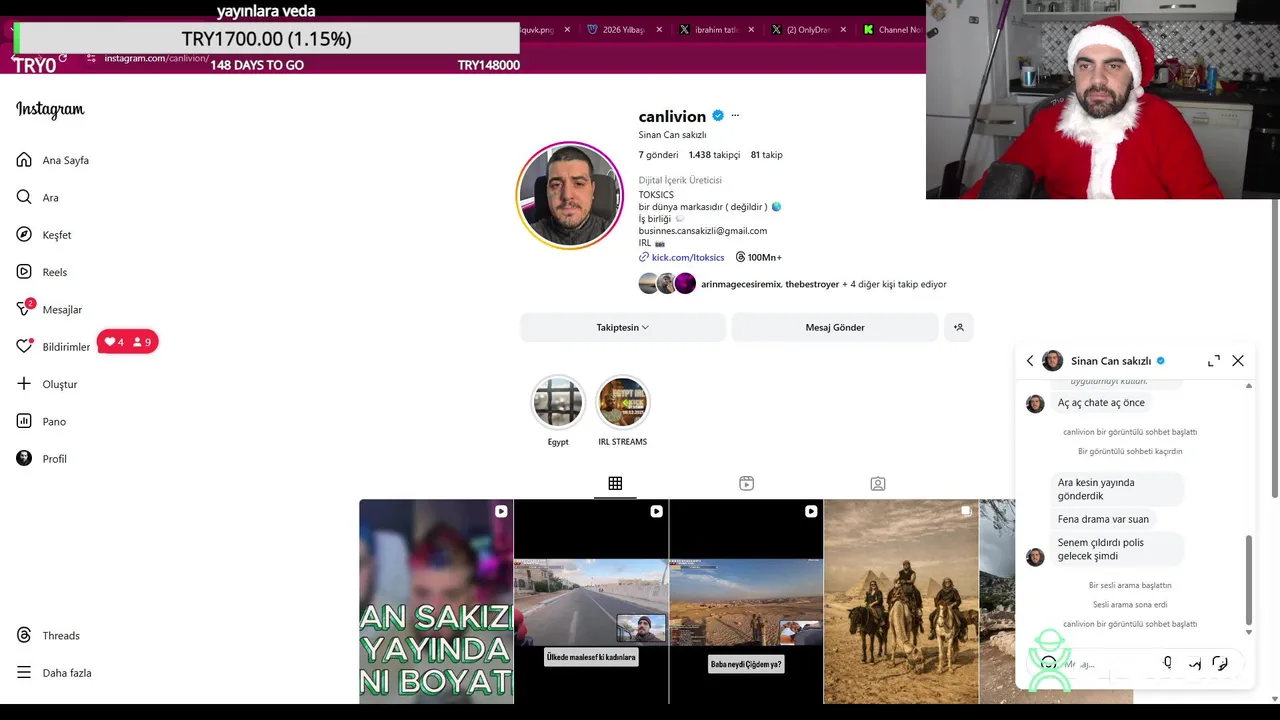Click the instagram.com/canlivion address bar

[157, 58]
